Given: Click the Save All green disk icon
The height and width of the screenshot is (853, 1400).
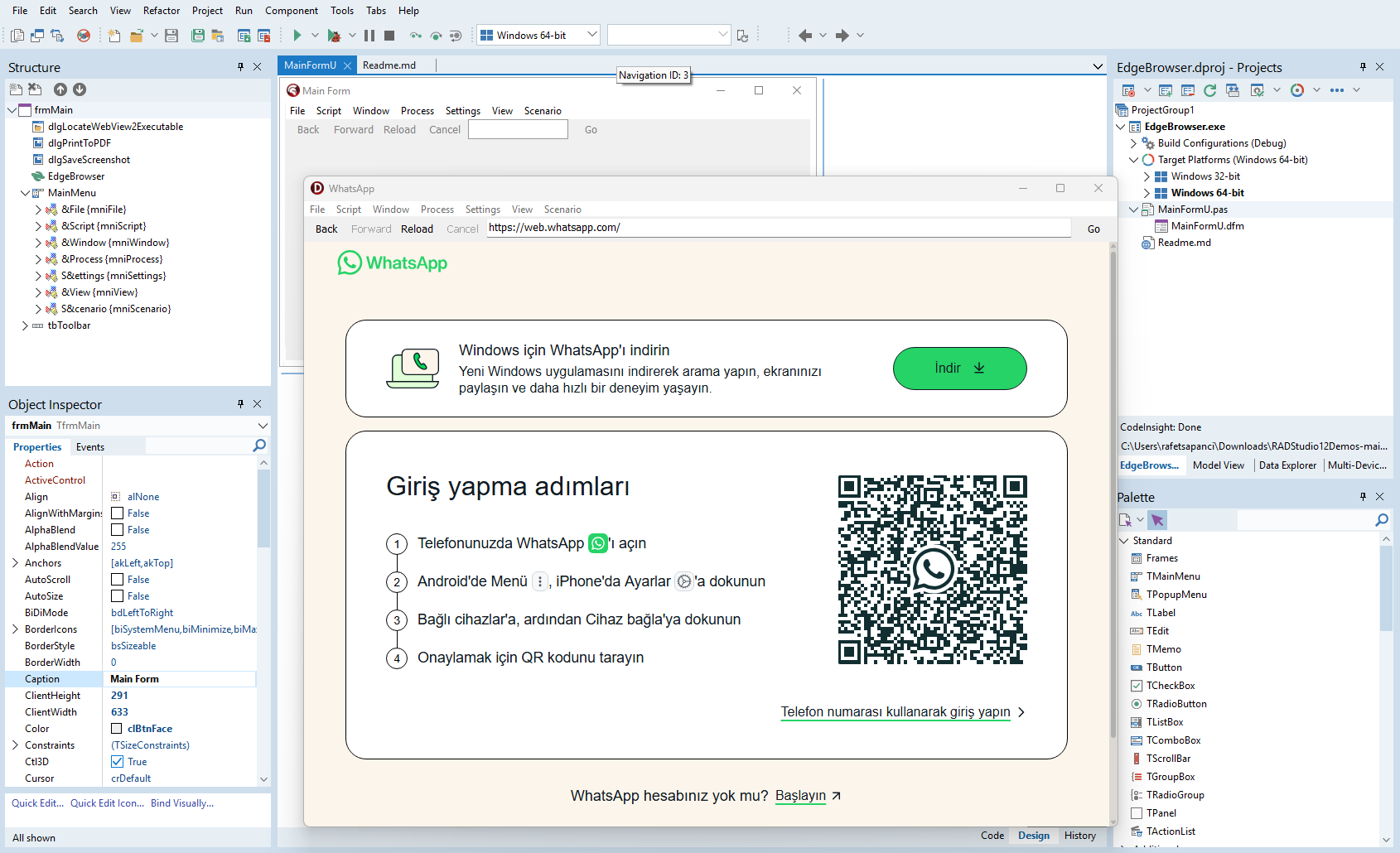Looking at the screenshot, I should click(x=198, y=36).
